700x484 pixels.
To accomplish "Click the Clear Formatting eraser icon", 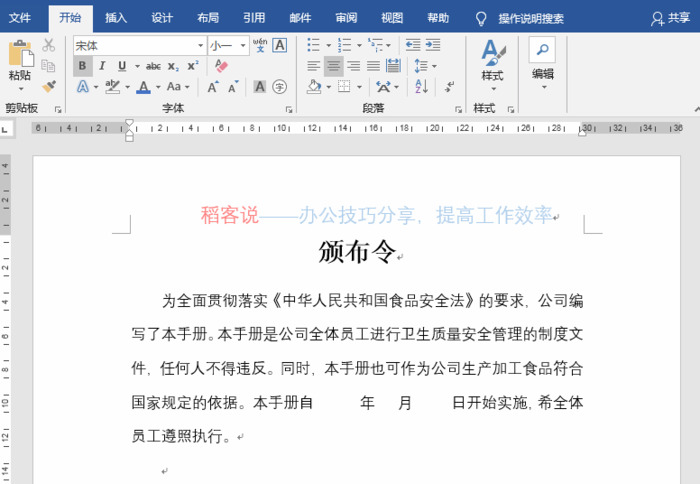I will (221, 66).
